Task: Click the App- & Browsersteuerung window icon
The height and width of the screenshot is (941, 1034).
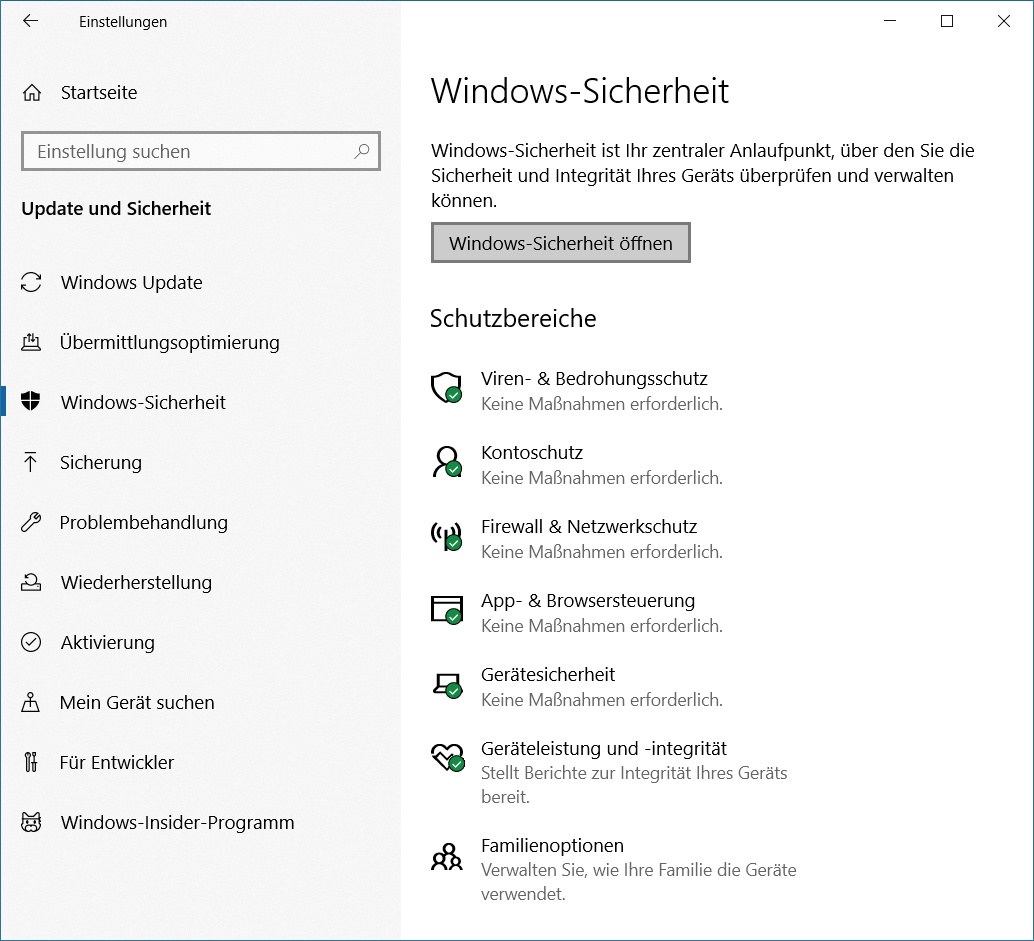Action: click(x=446, y=609)
